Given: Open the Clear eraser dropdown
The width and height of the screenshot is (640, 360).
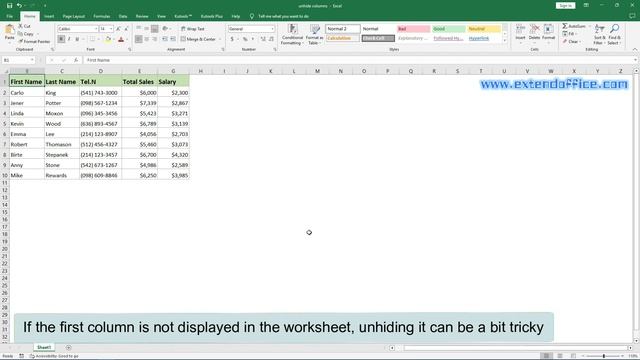Looking at the screenshot, I should (x=572, y=42).
